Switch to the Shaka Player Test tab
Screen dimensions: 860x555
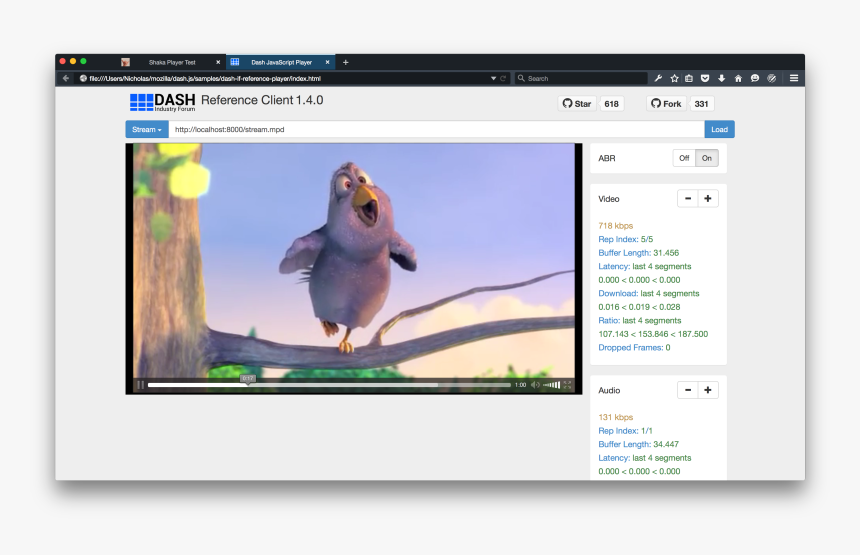pyautogui.click(x=172, y=63)
